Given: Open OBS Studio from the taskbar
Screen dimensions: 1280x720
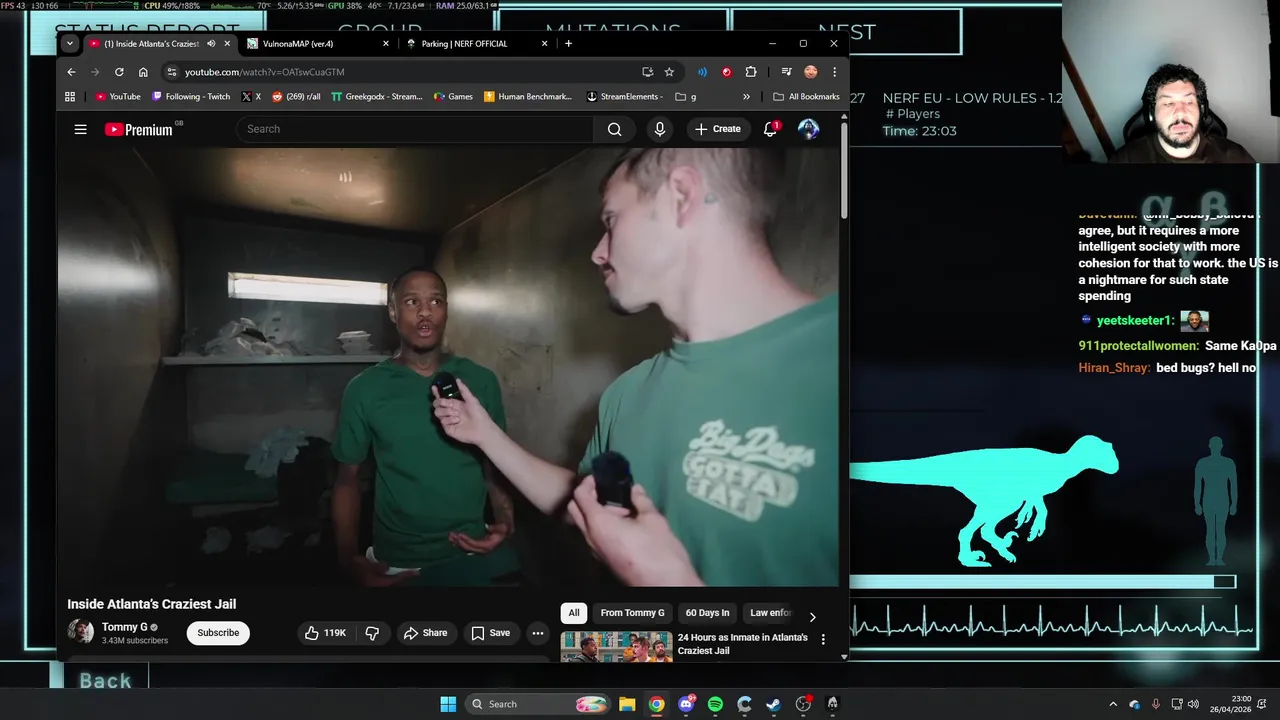Looking at the screenshot, I should (x=803, y=704).
